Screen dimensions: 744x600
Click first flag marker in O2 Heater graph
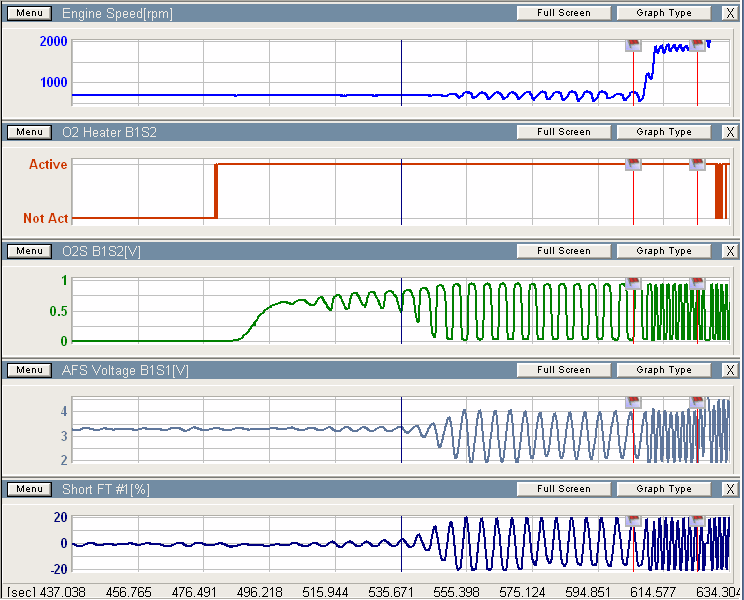(633, 164)
